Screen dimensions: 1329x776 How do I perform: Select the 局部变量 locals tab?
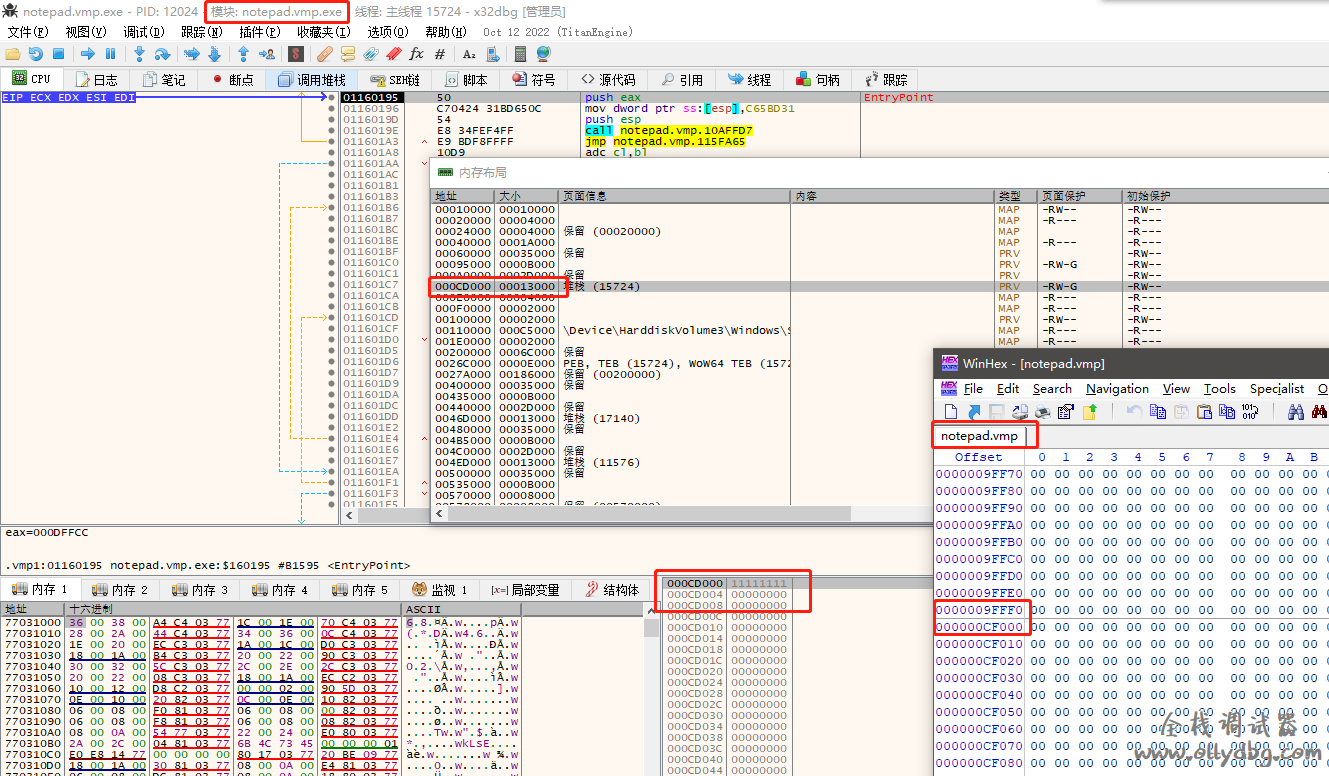[x=526, y=590]
